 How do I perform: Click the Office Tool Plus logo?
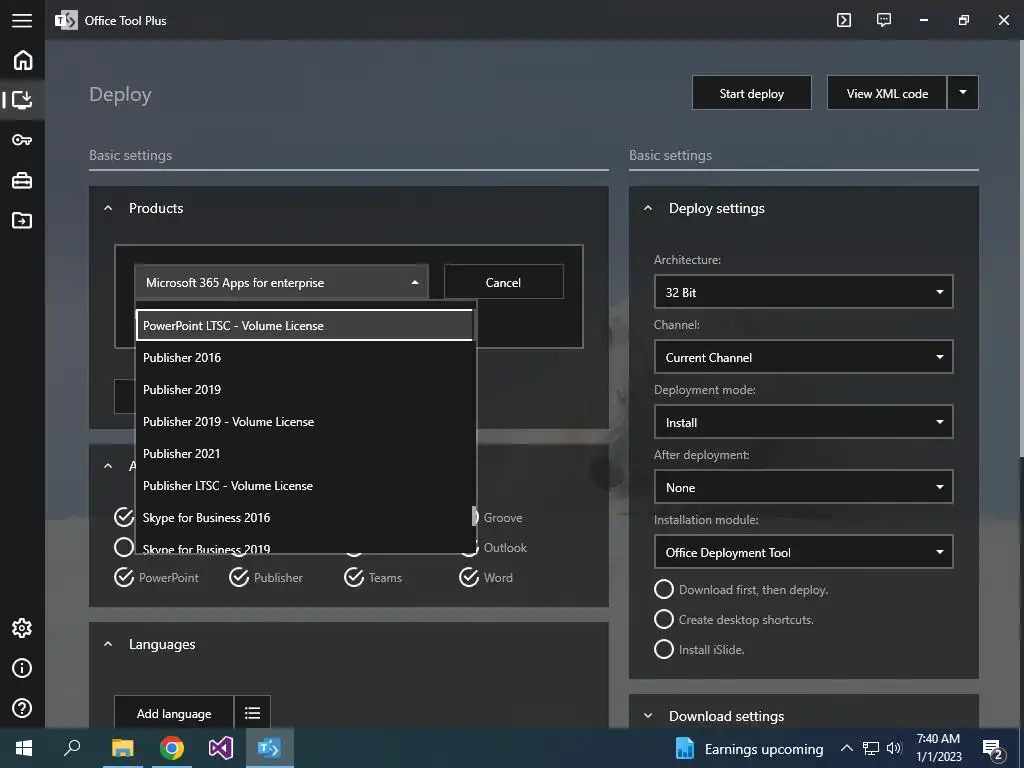(x=65, y=20)
